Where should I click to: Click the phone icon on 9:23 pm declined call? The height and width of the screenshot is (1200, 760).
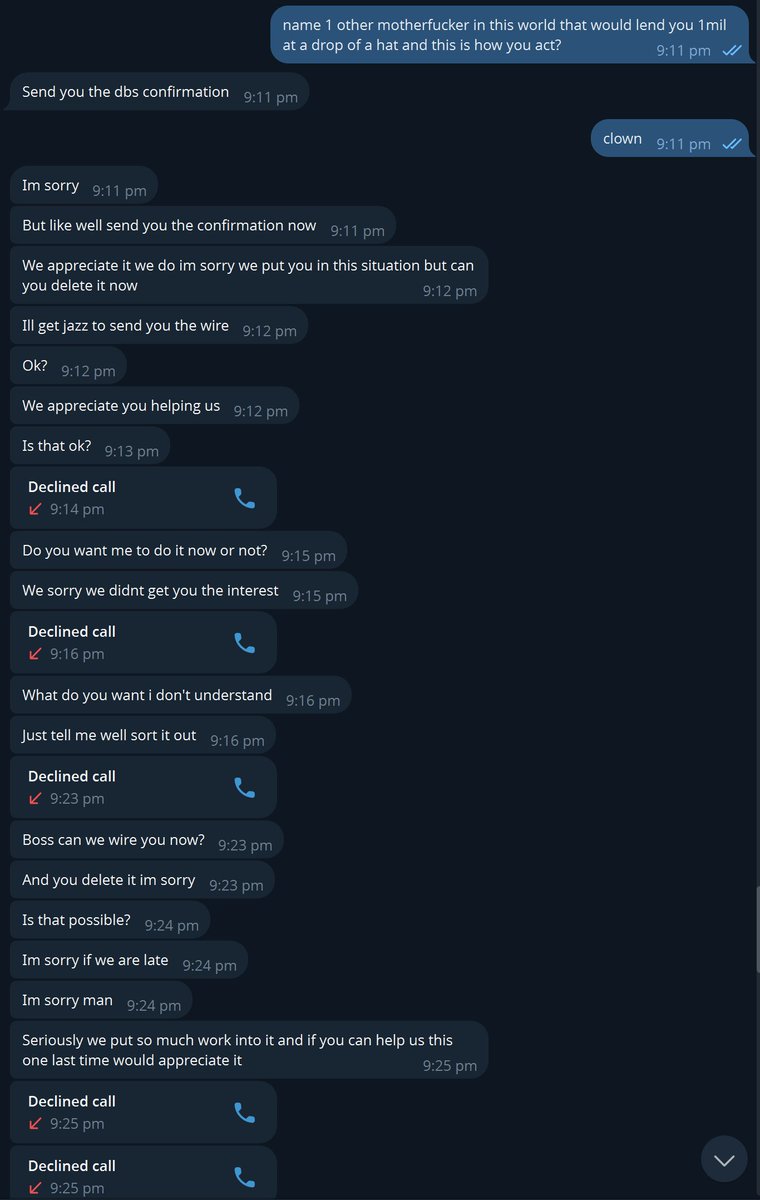click(244, 788)
